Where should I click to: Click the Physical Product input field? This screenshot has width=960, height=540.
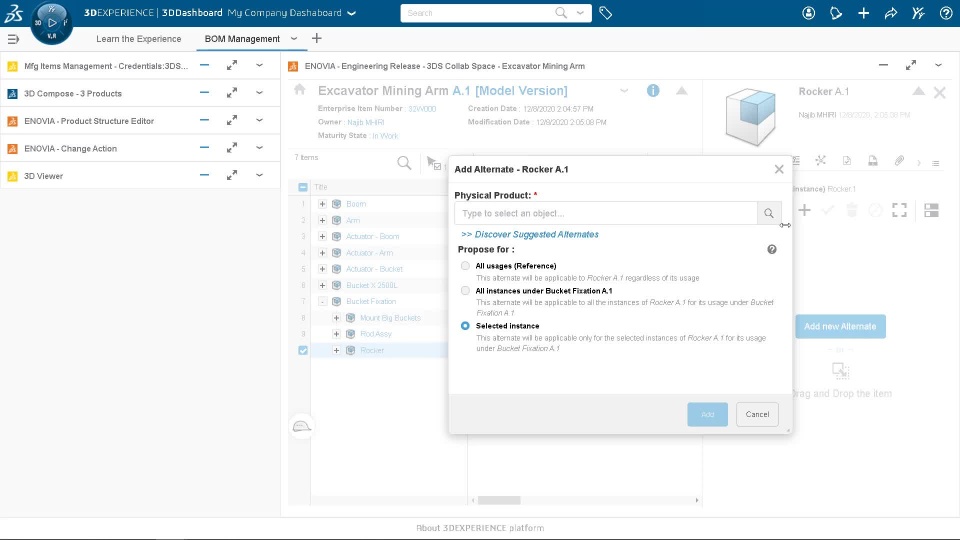click(606, 213)
